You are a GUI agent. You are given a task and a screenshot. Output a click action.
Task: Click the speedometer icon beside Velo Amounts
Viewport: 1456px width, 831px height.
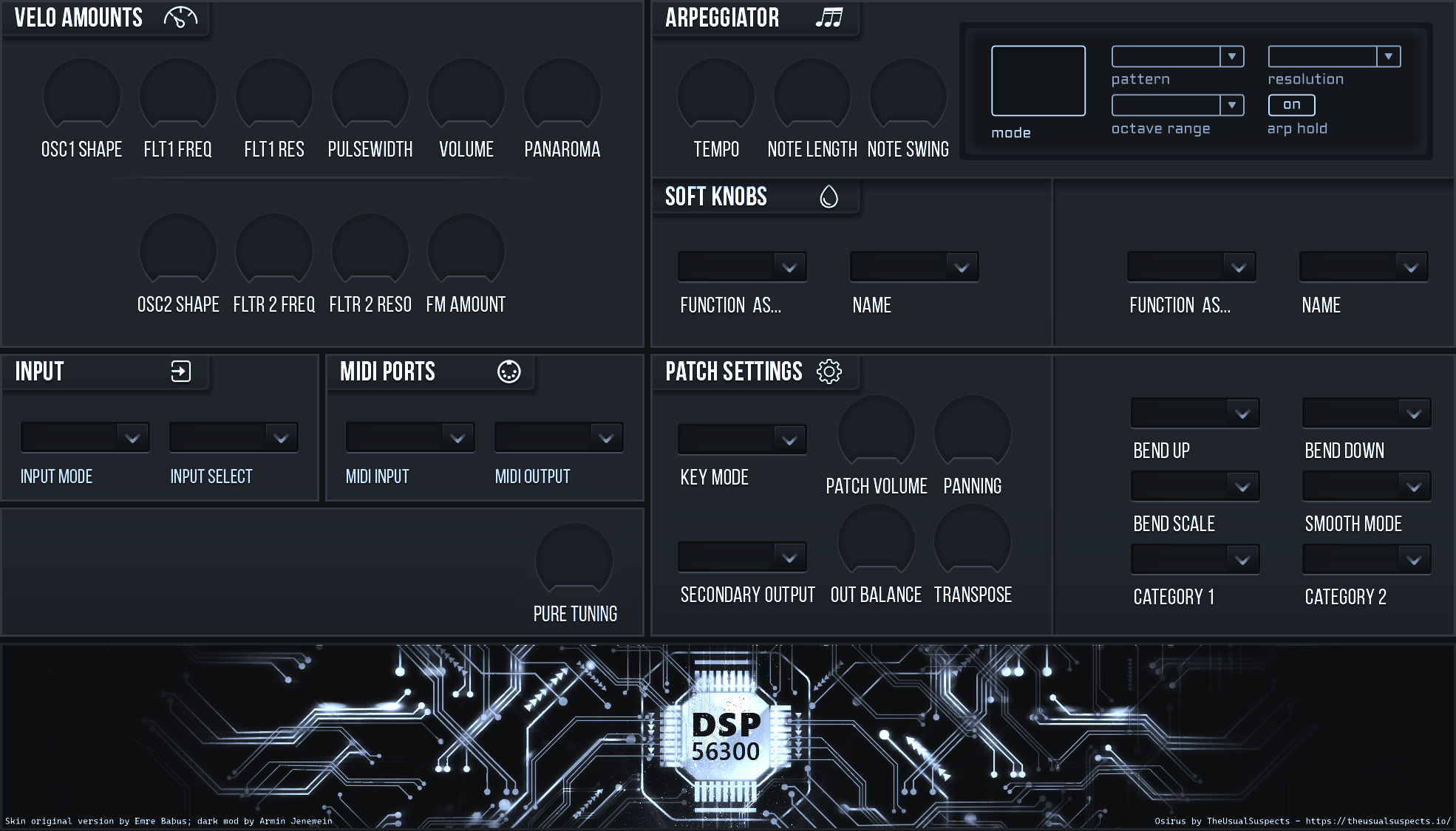[180, 17]
